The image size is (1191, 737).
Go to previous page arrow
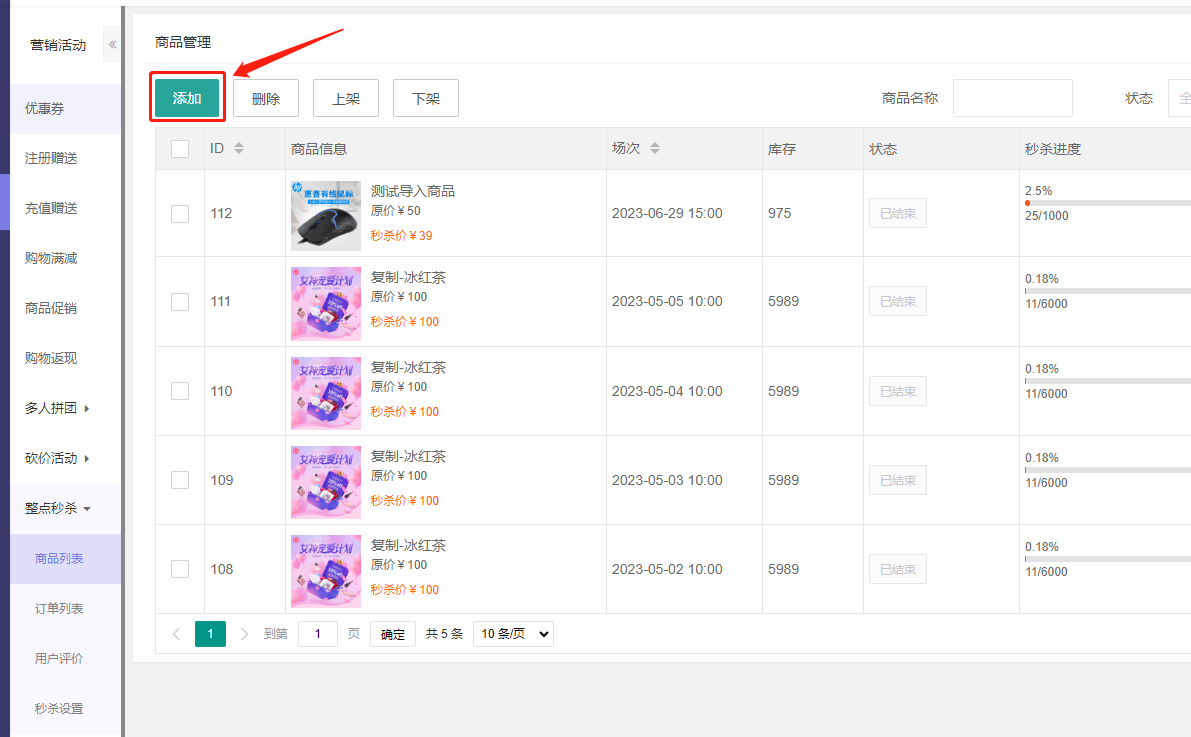coord(177,634)
